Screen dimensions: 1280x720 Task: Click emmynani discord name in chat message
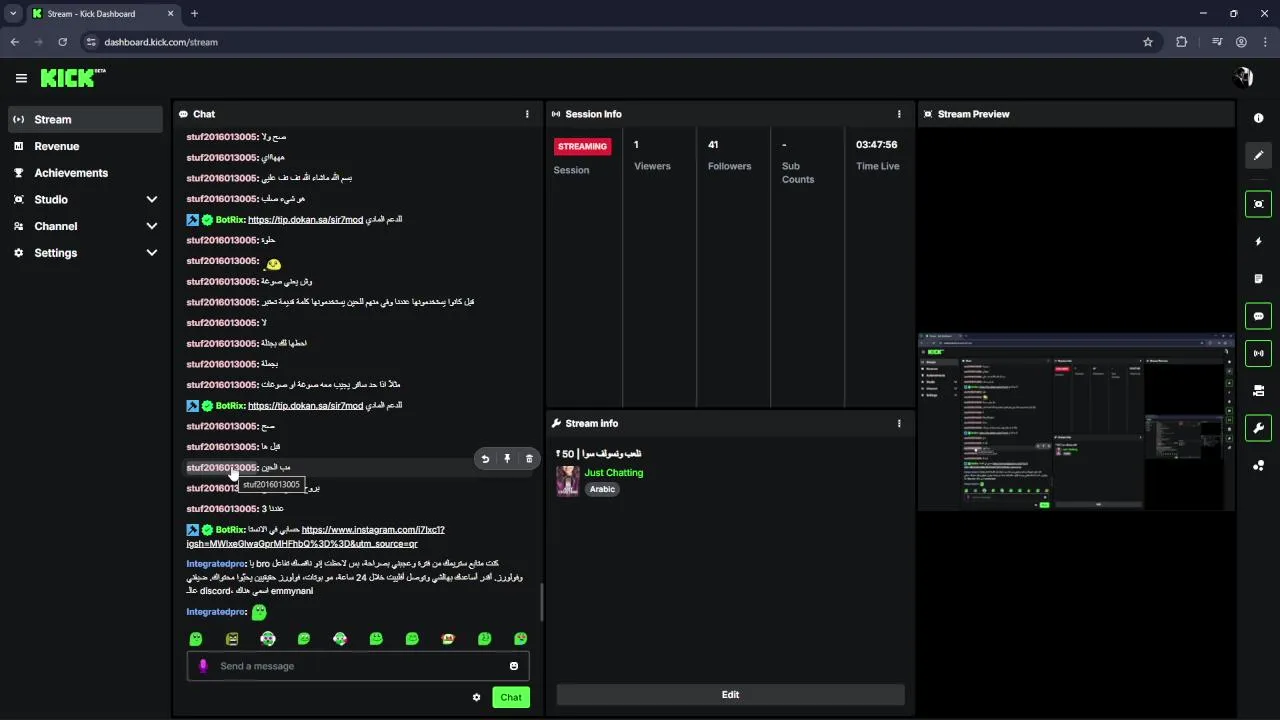click(x=292, y=591)
